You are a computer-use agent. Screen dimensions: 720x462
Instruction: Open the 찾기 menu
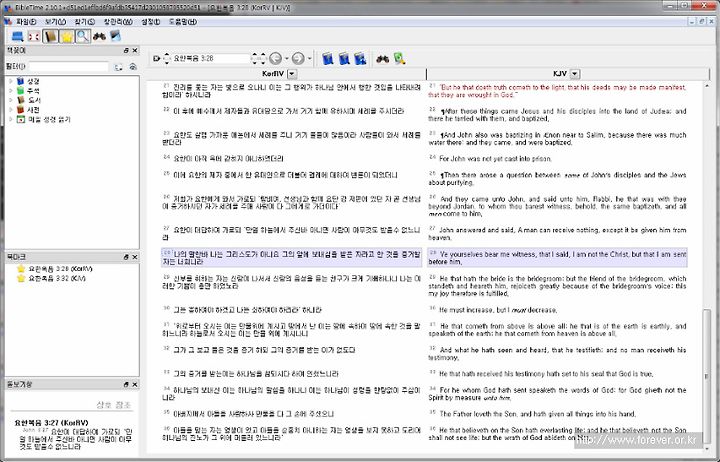[x=84, y=22]
